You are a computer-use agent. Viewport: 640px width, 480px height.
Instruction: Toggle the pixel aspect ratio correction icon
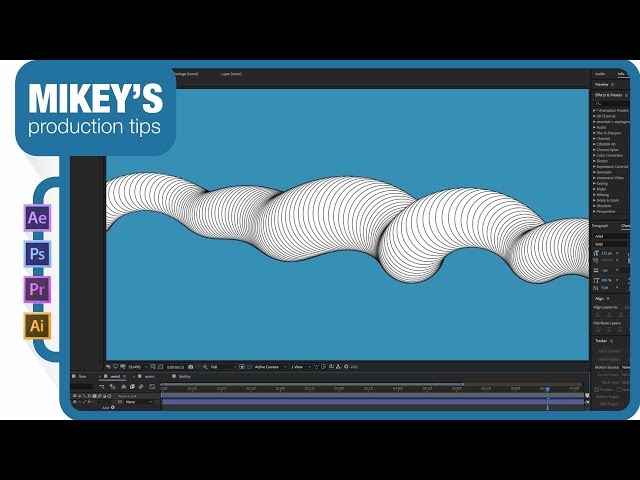click(x=317, y=367)
